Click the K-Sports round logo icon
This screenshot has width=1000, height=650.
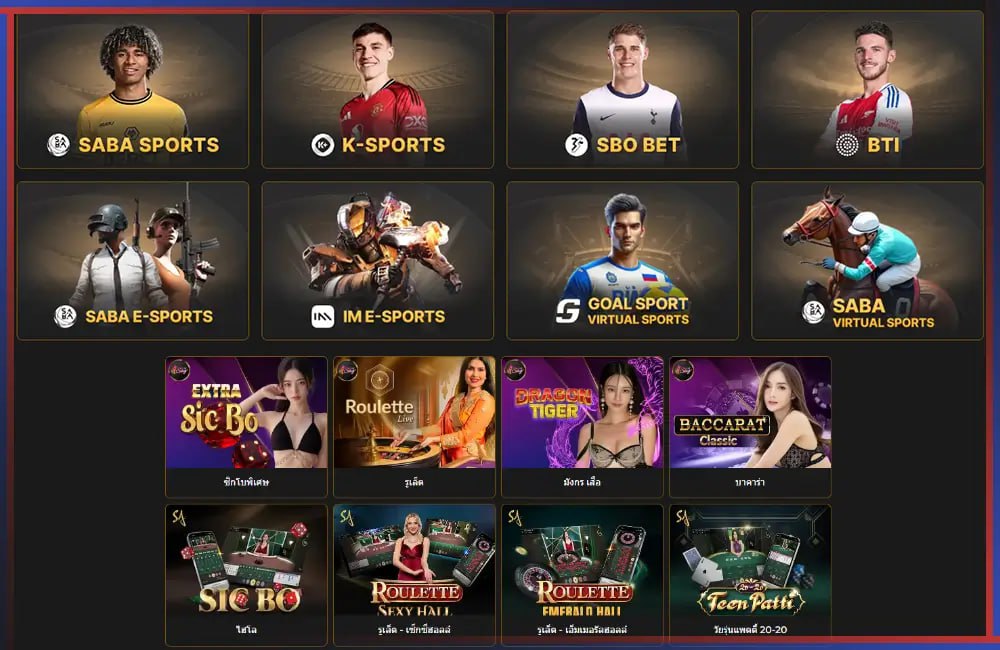(x=323, y=145)
